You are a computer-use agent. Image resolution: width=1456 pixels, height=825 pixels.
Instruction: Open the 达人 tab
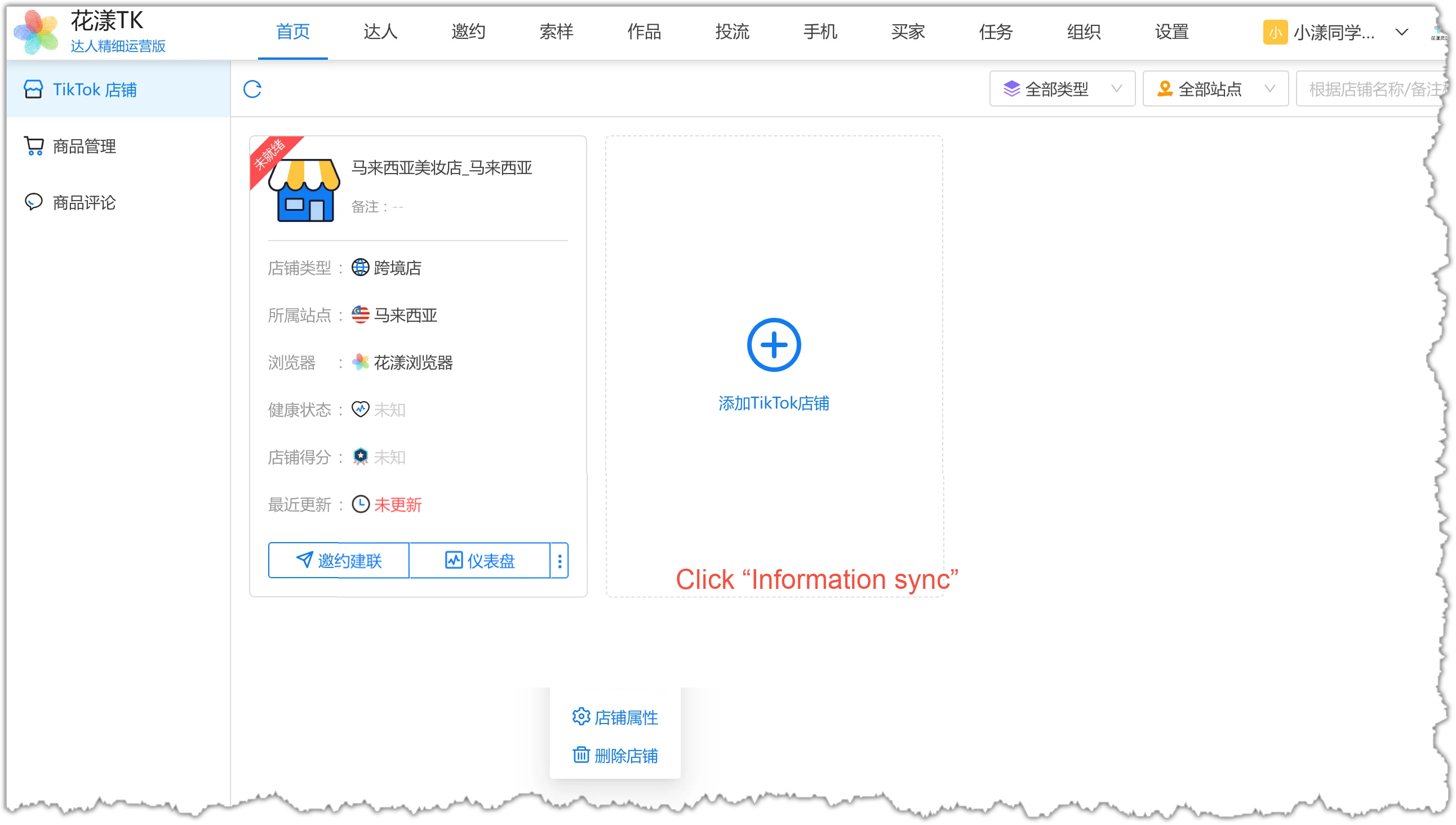tap(380, 32)
